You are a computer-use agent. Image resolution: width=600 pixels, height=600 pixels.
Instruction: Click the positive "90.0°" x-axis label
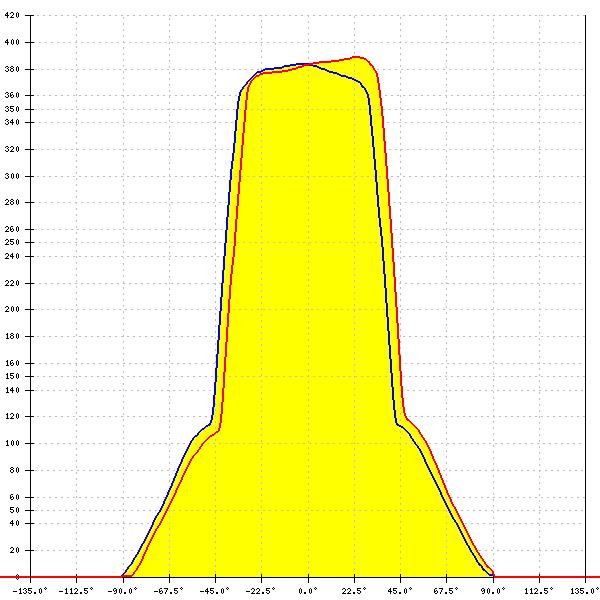pos(493,591)
